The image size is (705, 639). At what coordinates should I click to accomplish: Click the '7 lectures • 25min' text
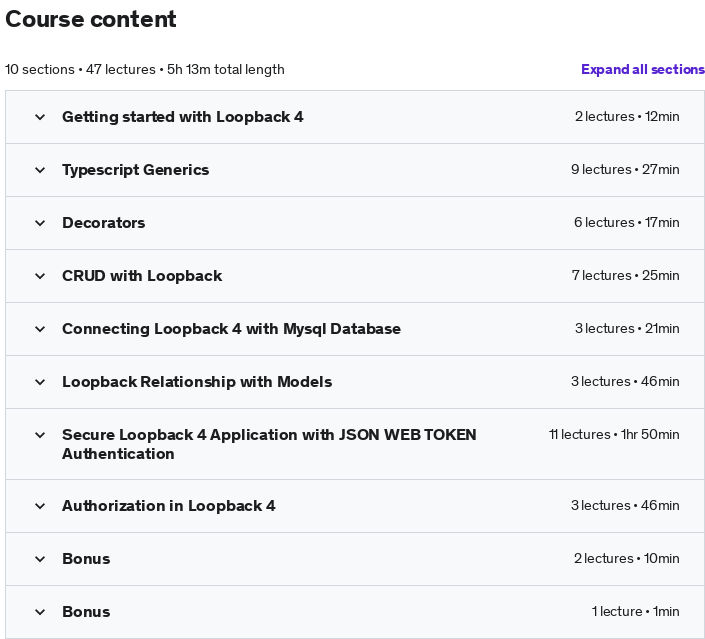point(625,275)
